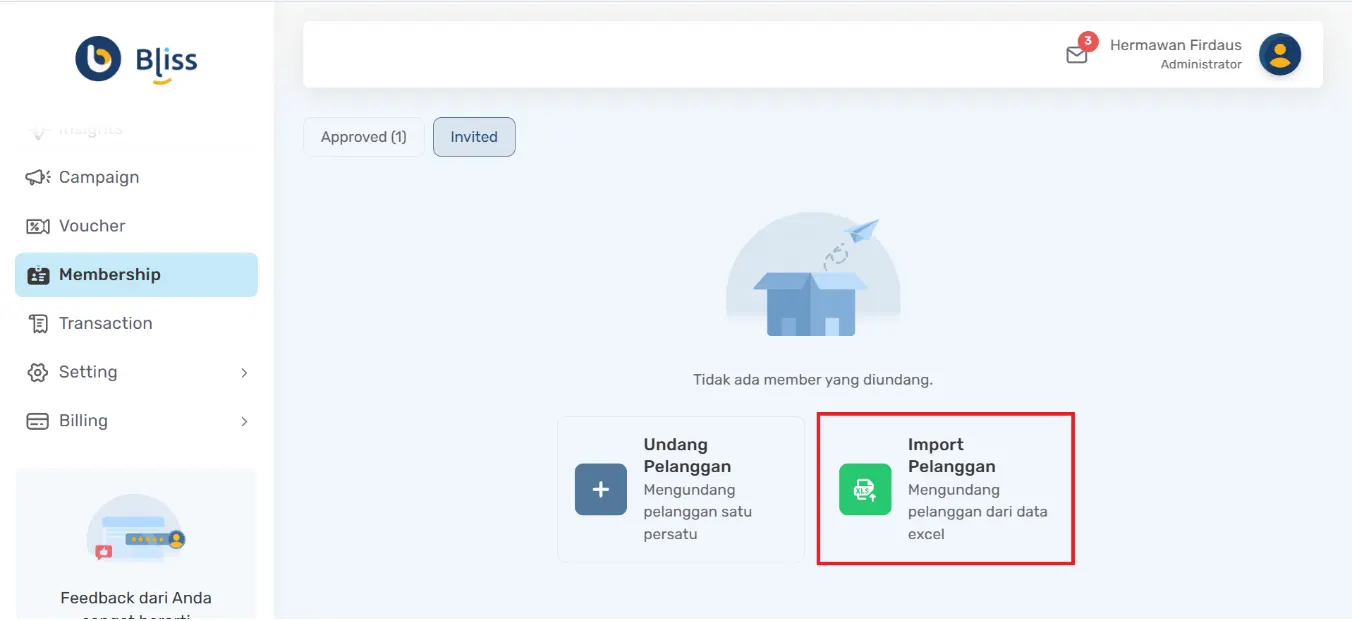Click the blue plus icon on Undang Pelanggan

(600, 489)
